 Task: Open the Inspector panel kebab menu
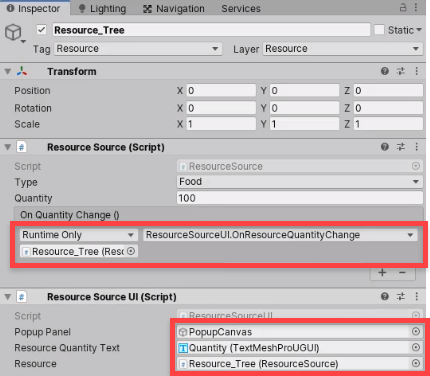[416, 7]
